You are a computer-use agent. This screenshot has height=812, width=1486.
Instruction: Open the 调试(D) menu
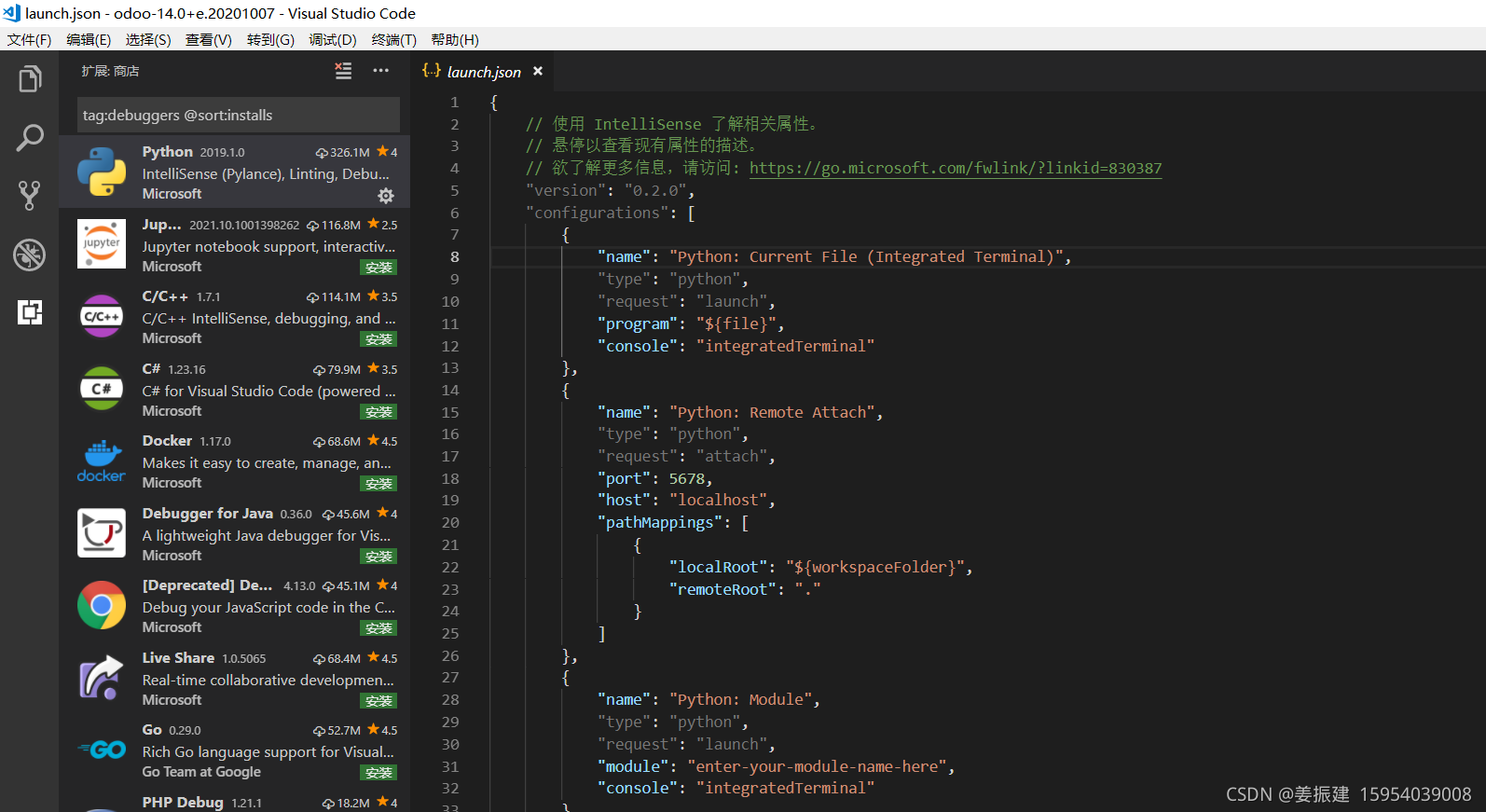333,39
